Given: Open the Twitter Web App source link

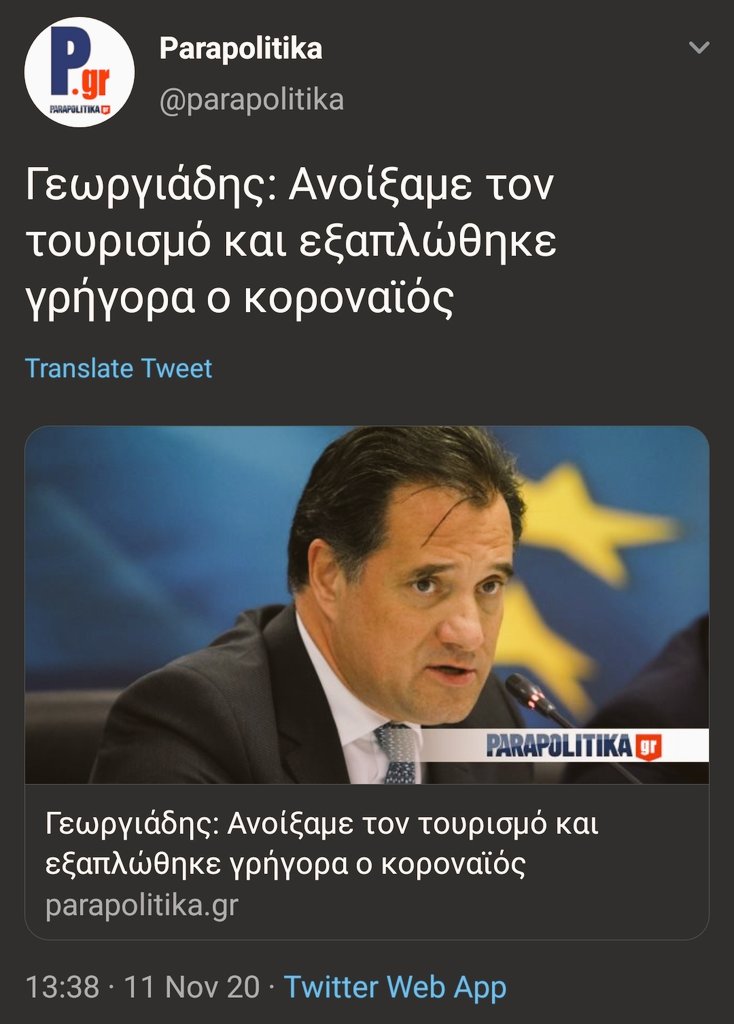Looking at the screenshot, I should [x=395, y=987].
